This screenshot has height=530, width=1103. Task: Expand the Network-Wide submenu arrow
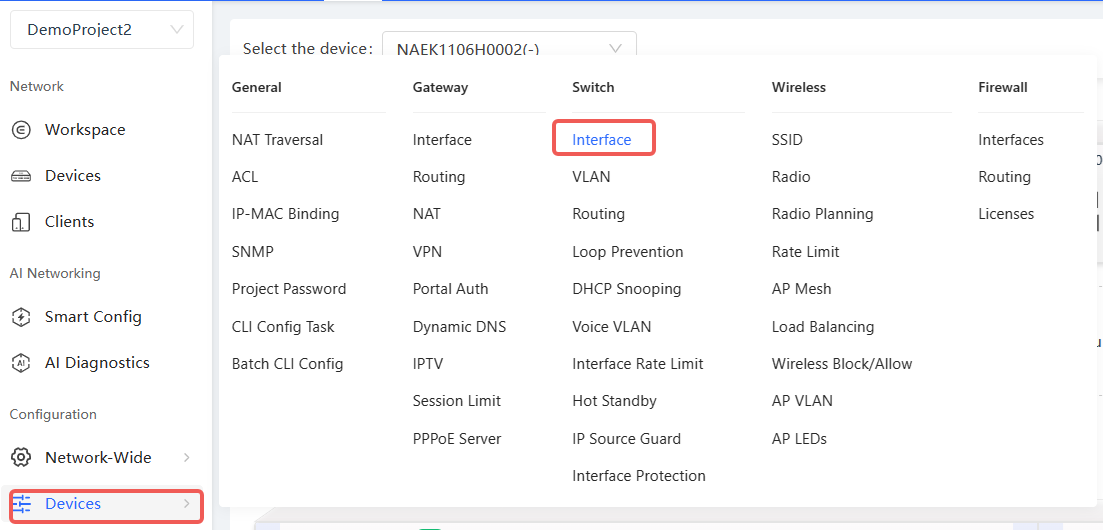(187, 458)
